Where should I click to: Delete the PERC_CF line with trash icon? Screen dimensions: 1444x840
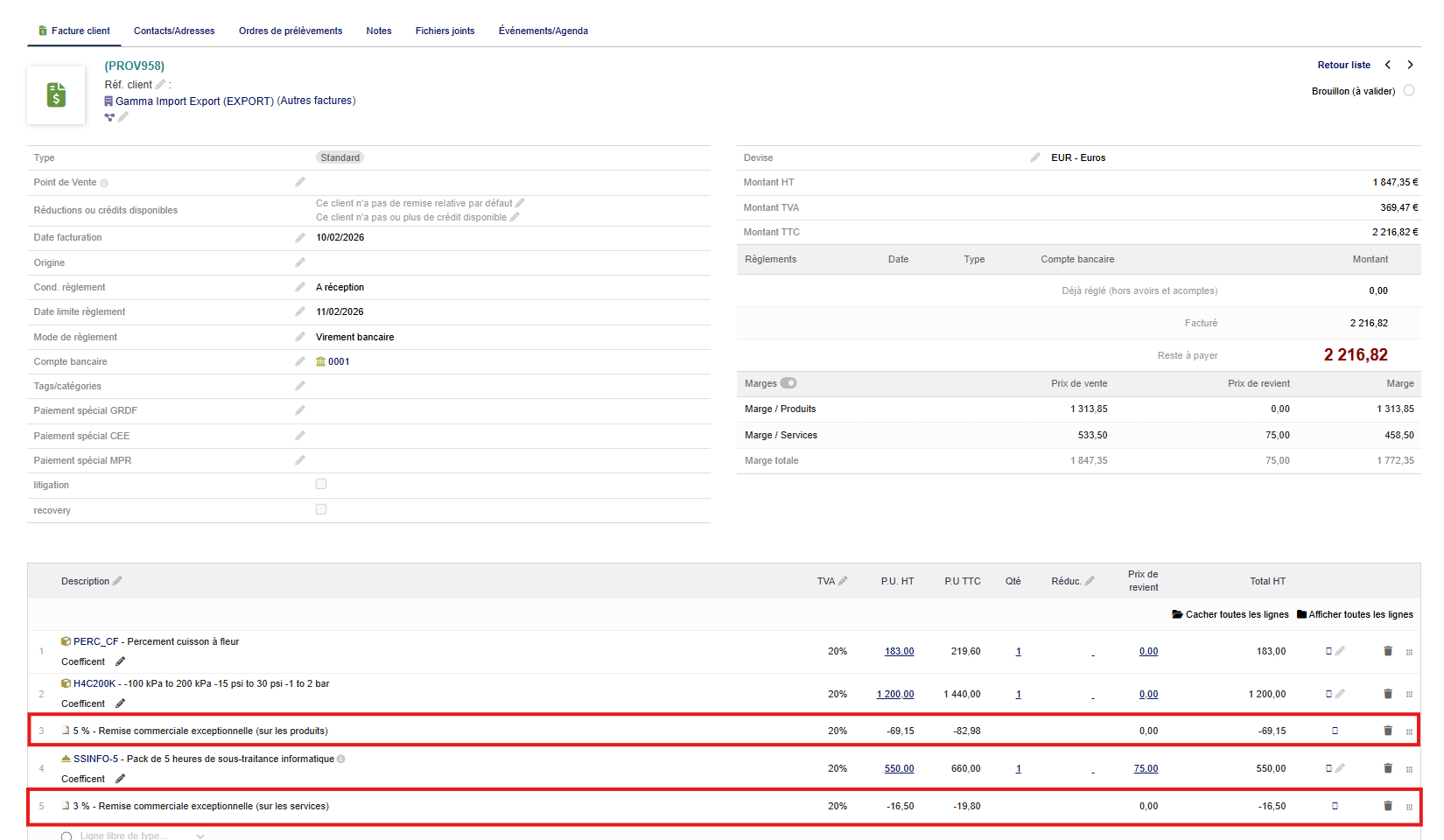[x=1387, y=651]
